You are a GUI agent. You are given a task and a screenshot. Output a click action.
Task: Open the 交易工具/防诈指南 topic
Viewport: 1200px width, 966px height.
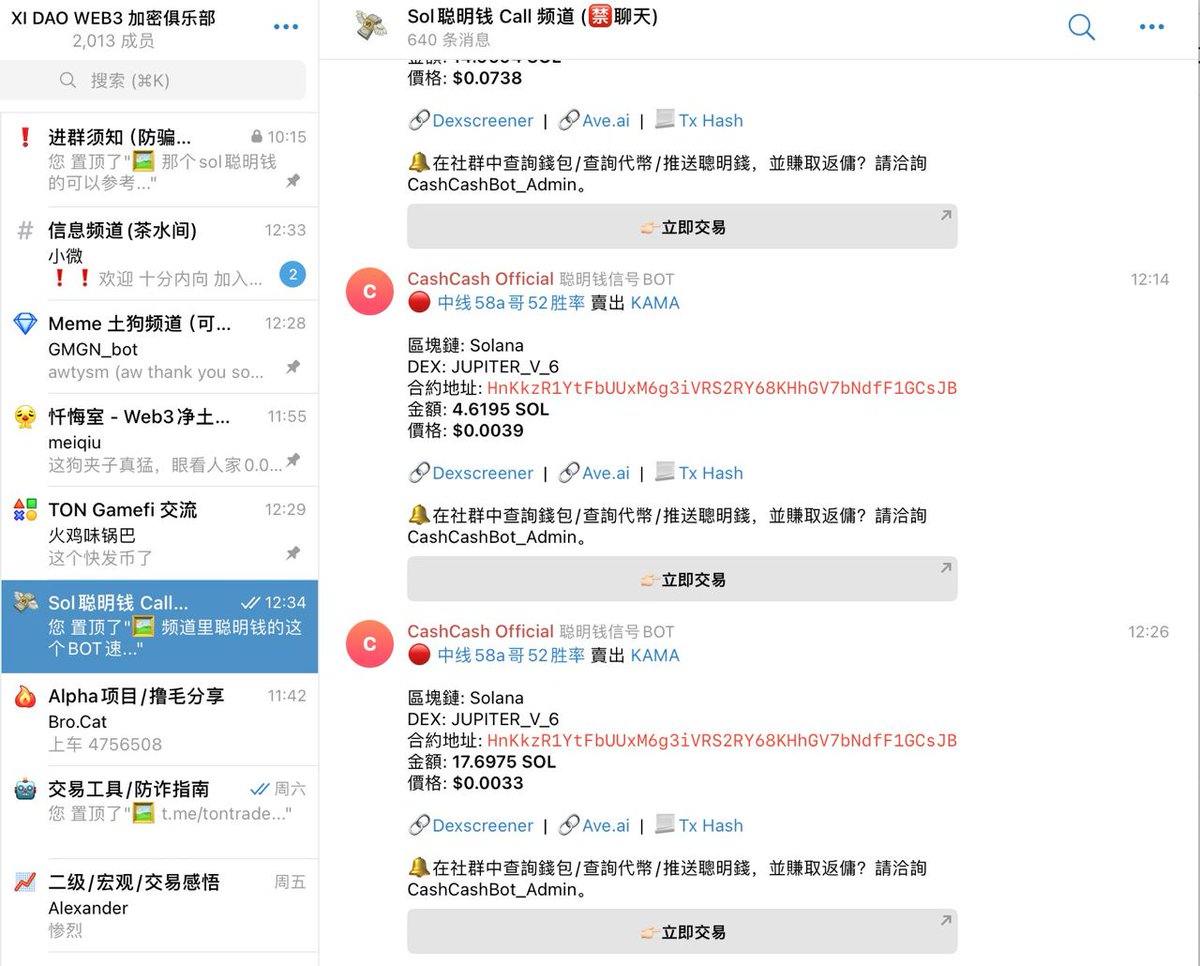pos(159,812)
